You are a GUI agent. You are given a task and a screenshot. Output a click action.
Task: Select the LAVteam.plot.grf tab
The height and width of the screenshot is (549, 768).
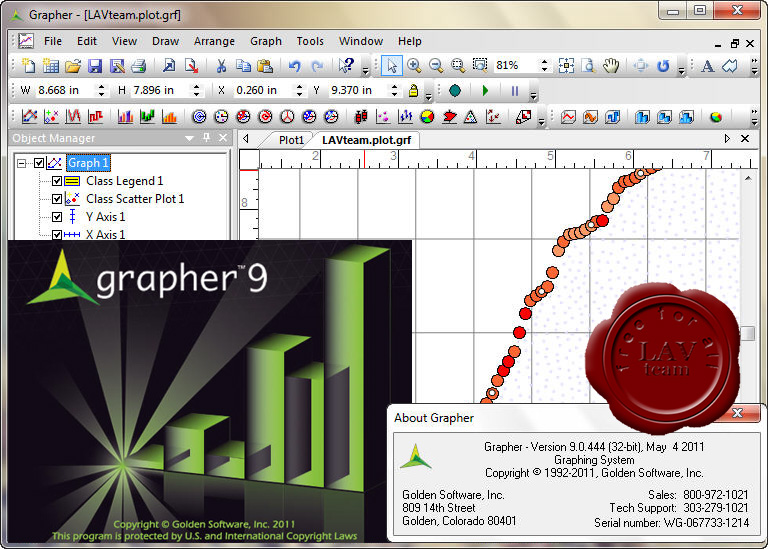click(366, 140)
